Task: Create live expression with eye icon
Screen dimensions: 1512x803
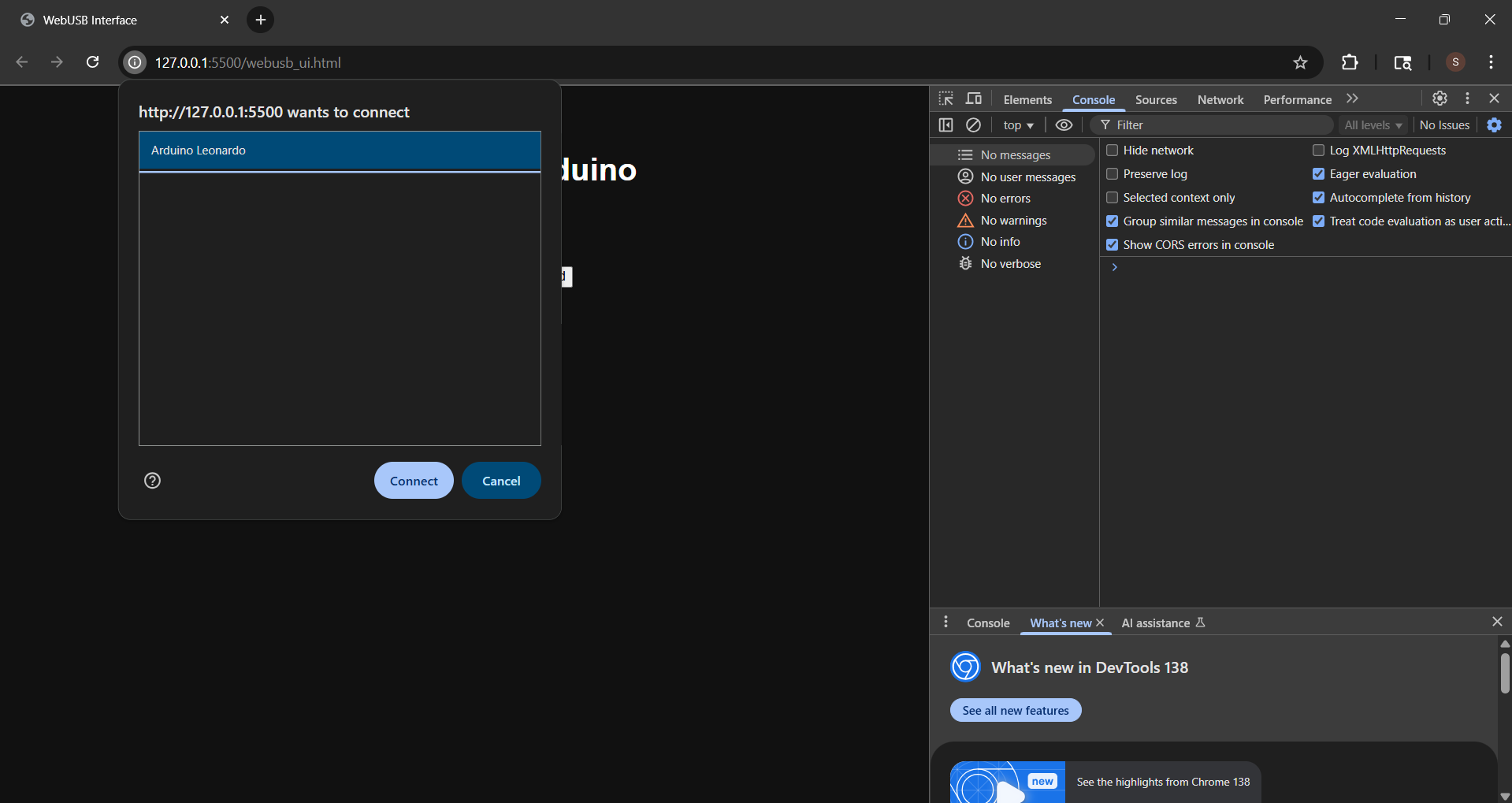Action: click(1064, 125)
